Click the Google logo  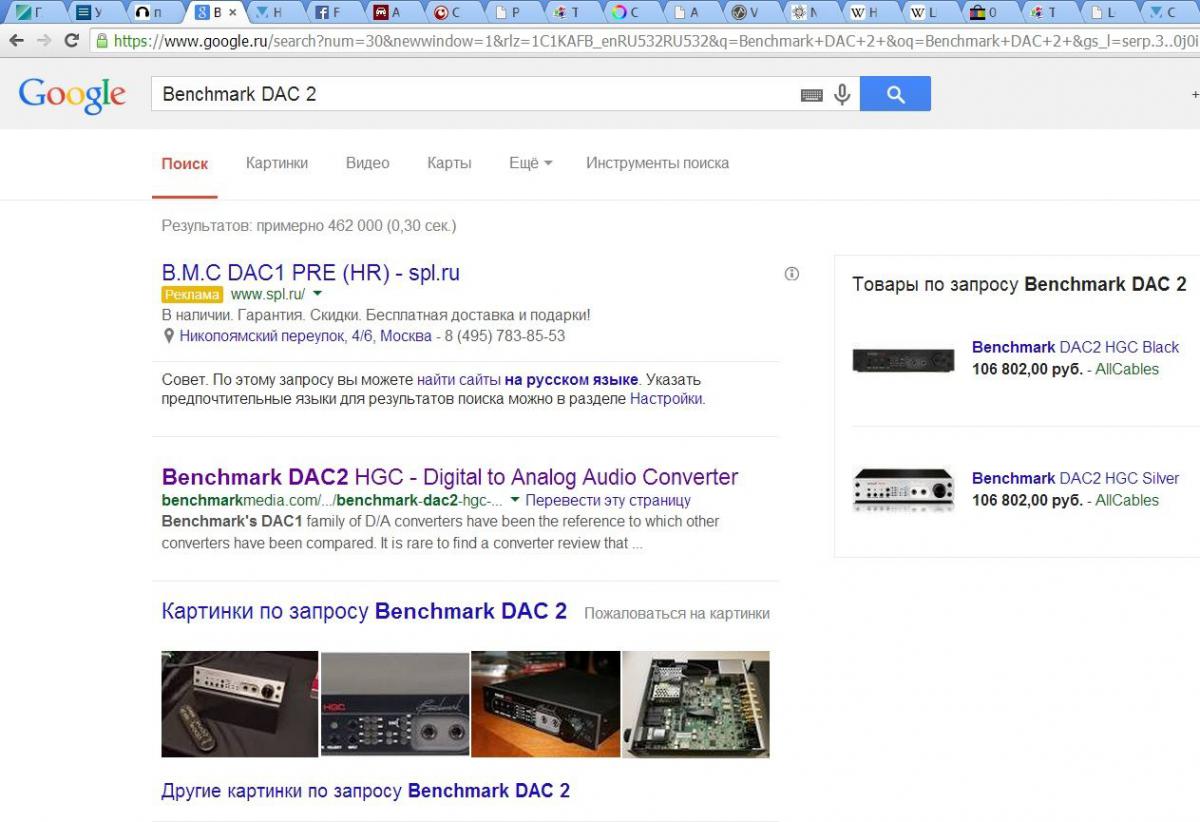pyautogui.click(x=72, y=95)
